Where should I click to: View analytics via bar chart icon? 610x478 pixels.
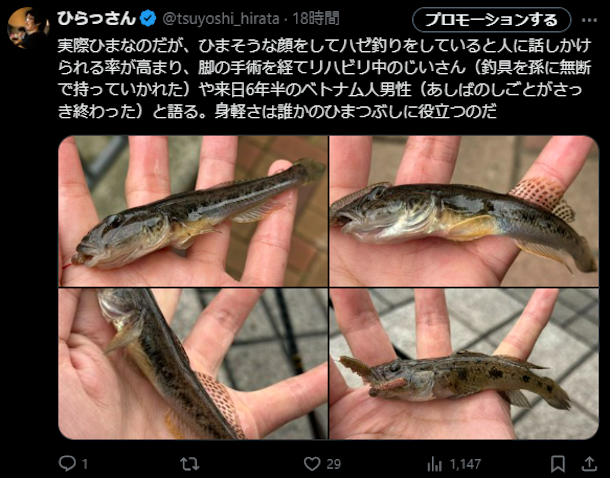click(x=435, y=464)
